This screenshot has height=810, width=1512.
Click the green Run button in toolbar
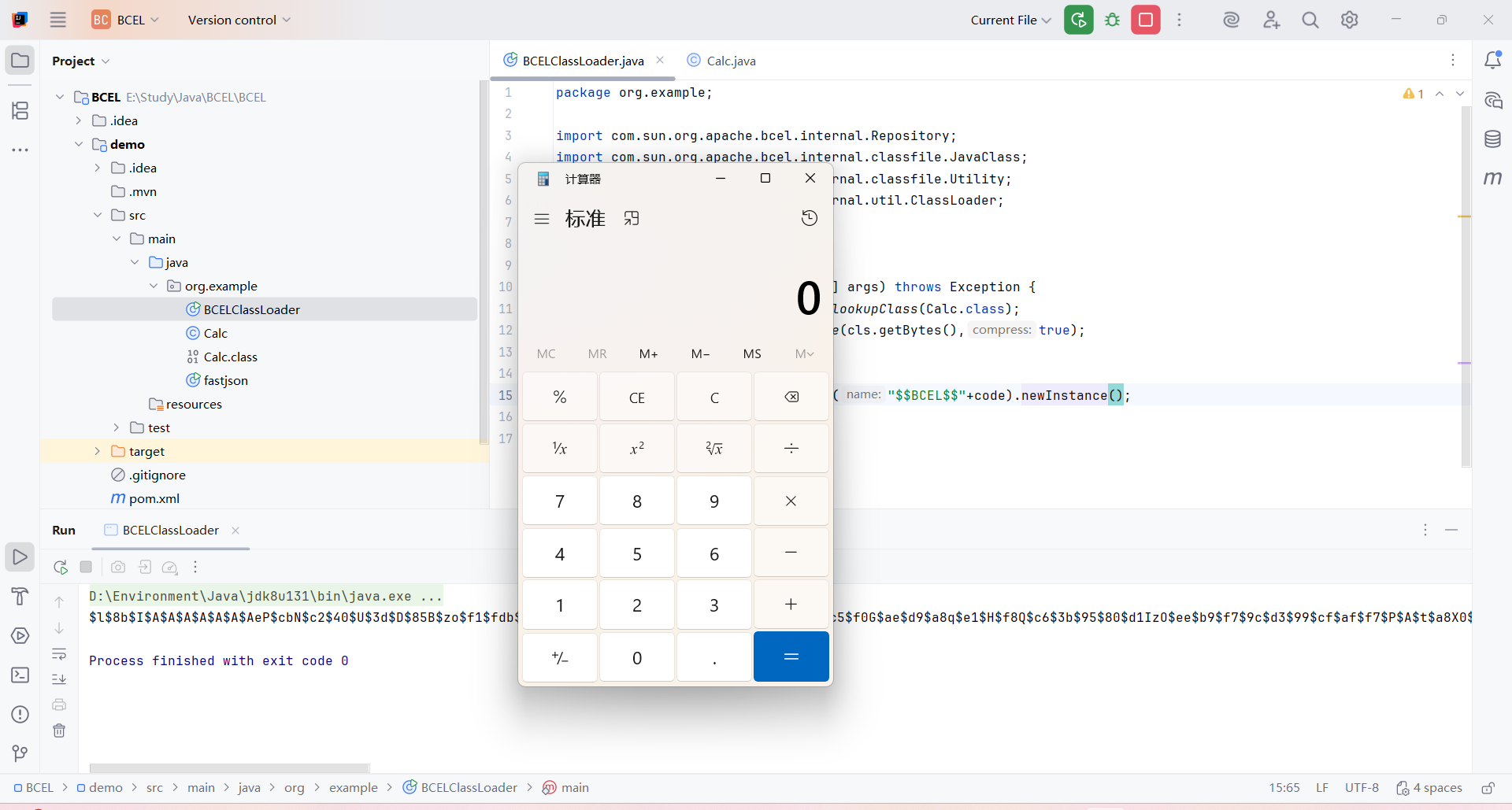coord(1078,20)
